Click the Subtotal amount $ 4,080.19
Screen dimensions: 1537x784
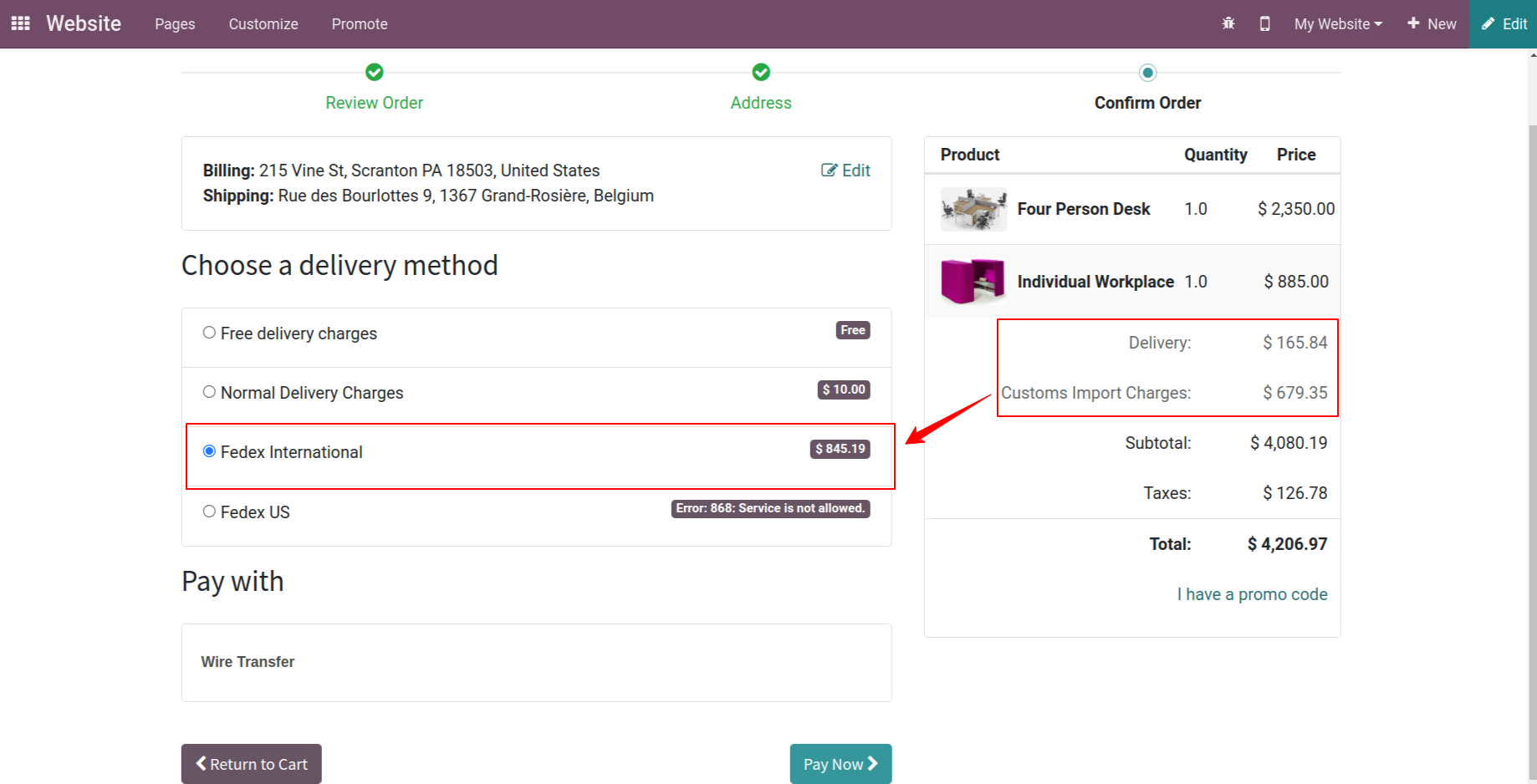pos(1289,443)
